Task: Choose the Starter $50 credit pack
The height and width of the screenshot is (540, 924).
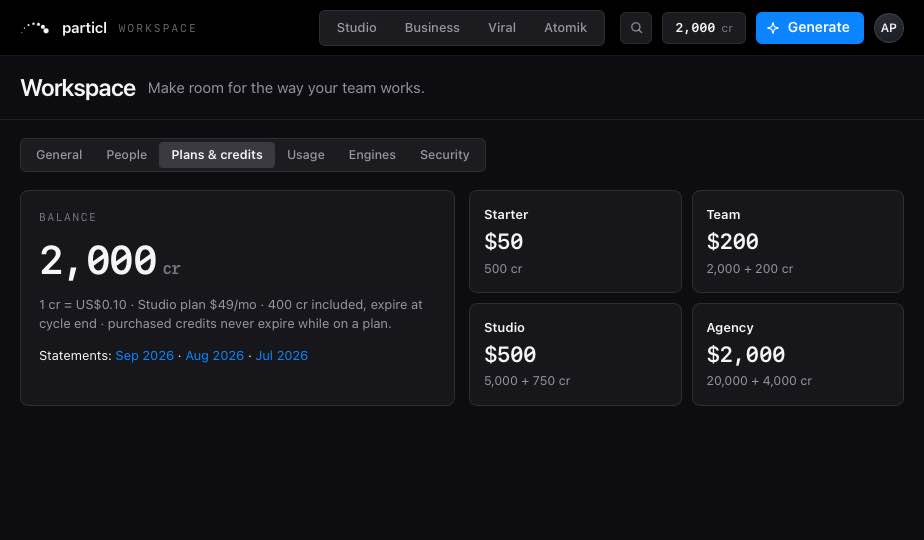Action: pos(575,241)
